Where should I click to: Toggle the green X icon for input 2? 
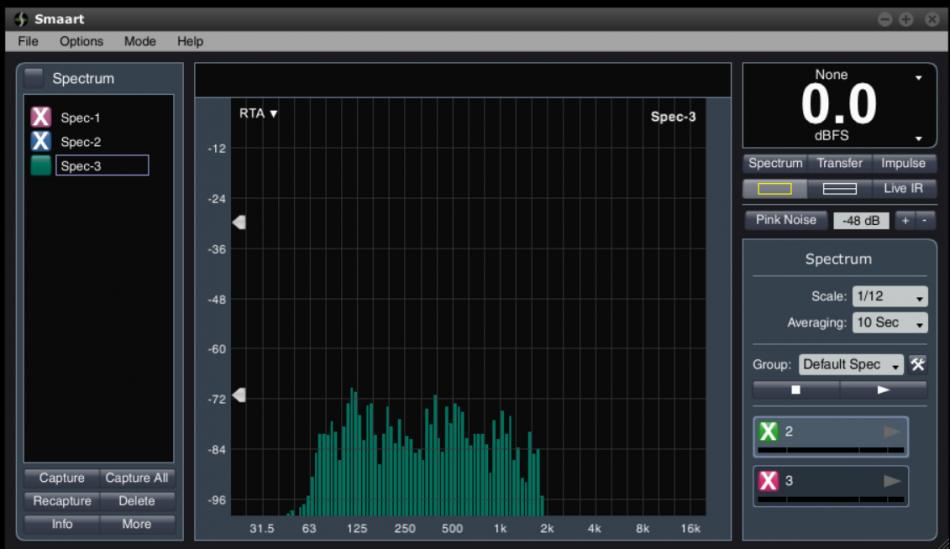[768, 431]
